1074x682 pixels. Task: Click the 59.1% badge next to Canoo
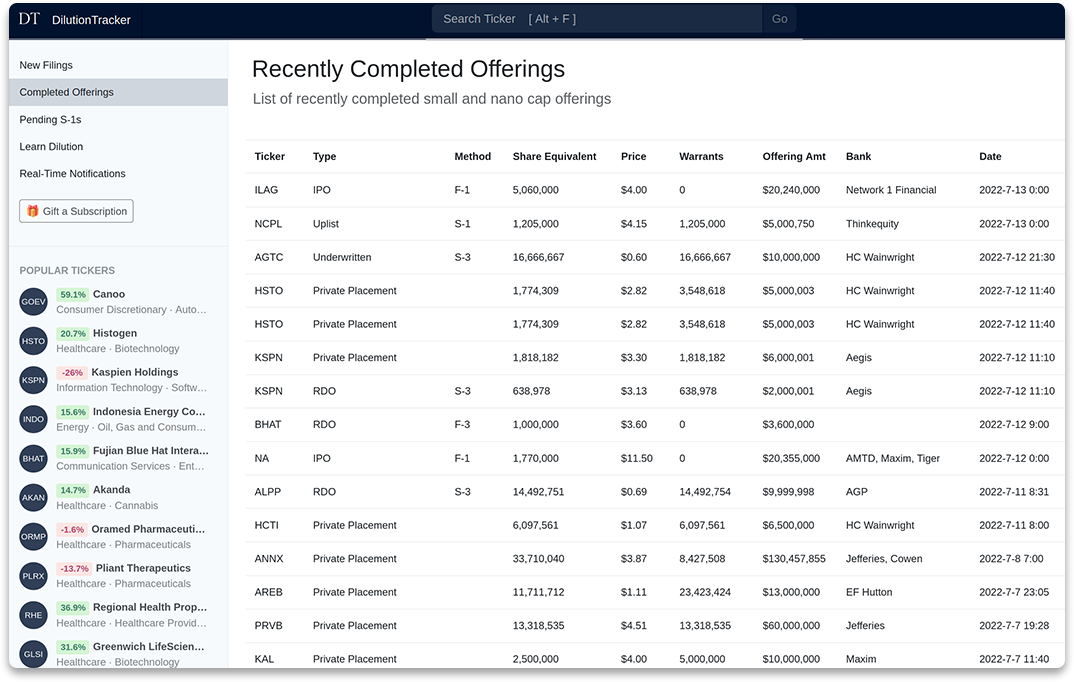tap(73, 294)
